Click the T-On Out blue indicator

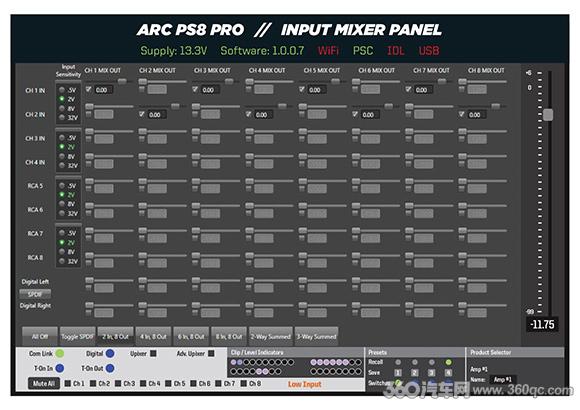[110, 368]
